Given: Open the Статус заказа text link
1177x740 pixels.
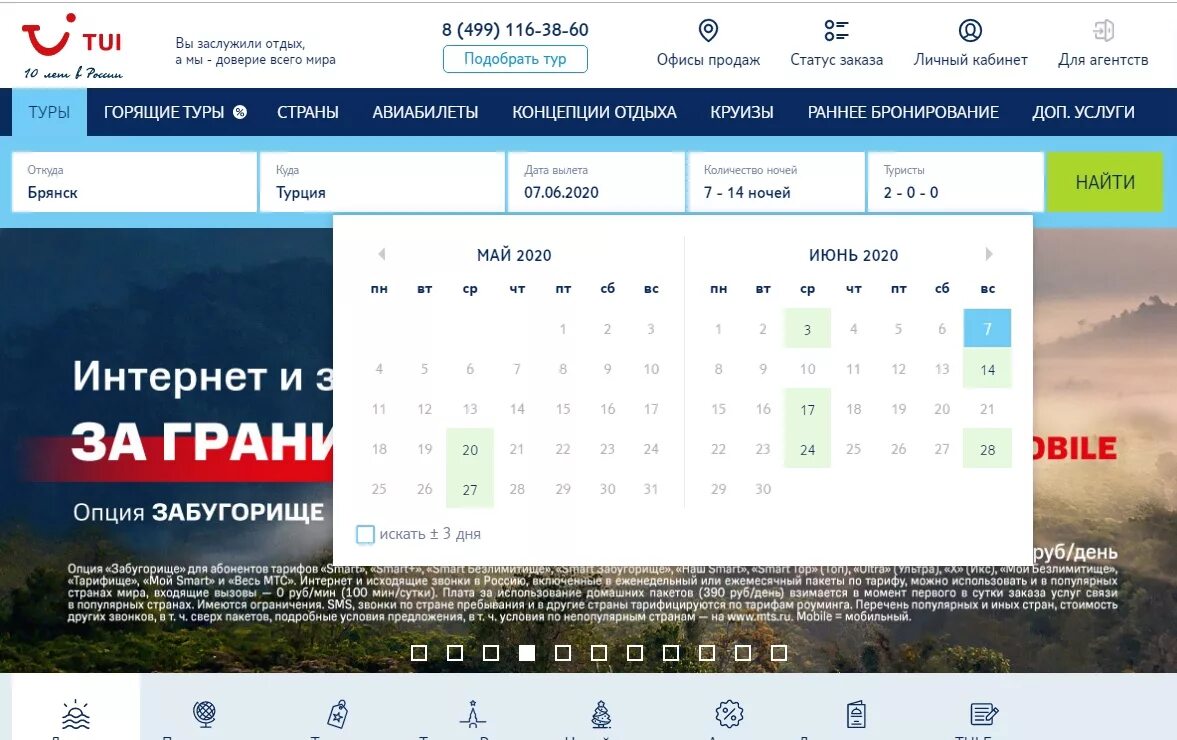Looking at the screenshot, I should [x=836, y=60].
